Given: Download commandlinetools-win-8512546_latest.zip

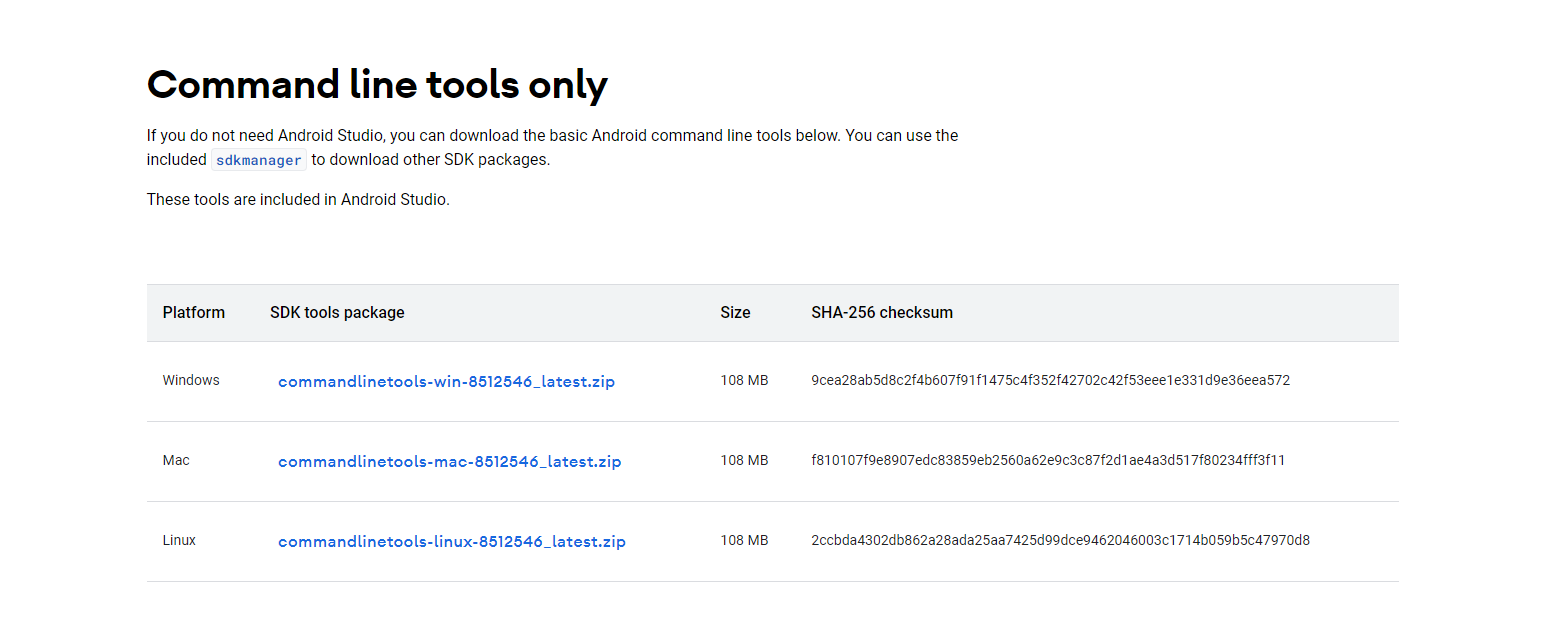Looking at the screenshot, I should [x=446, y=382].
